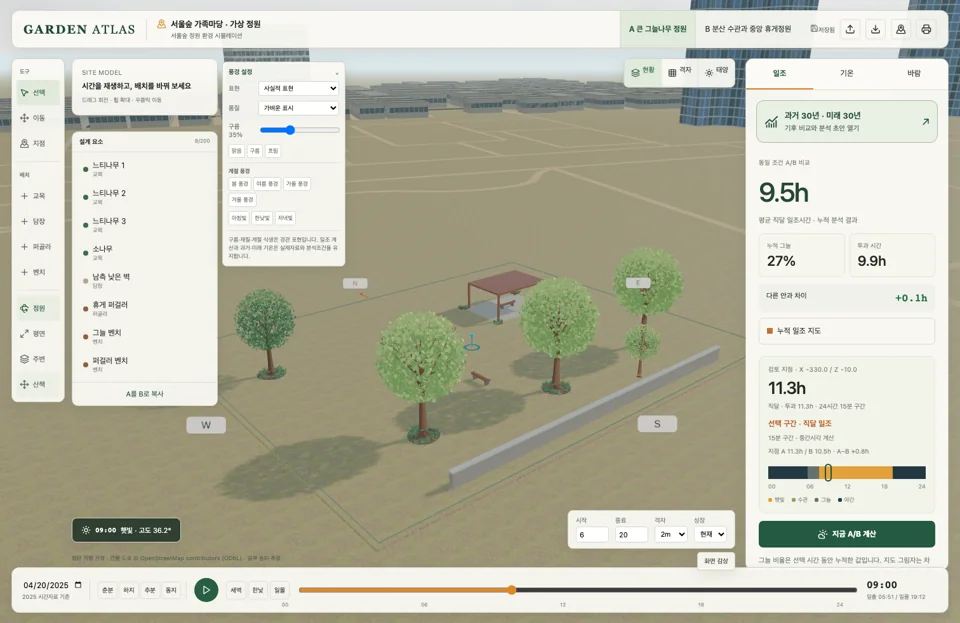This screenshot has width=960, height=623.
Task: Set time to 일몰 sunset
Action: pos(279,590)
